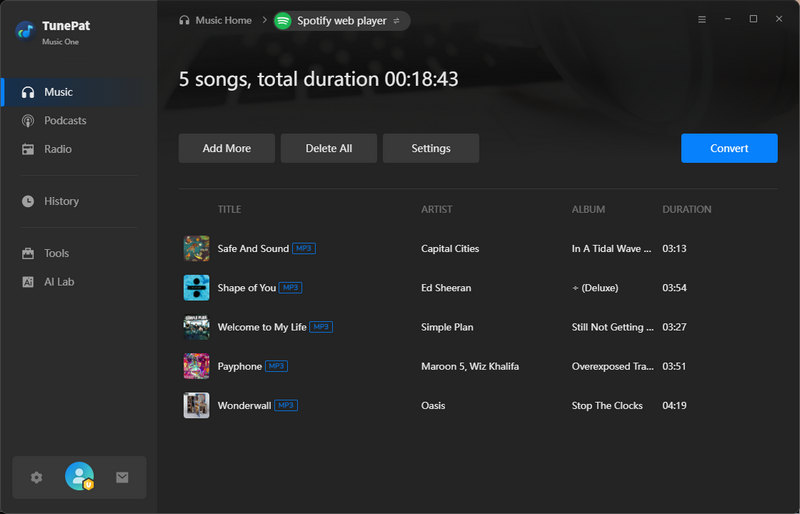Open settings via the gear icon
Viewport: 800px width, 514px height.
pos(36,477)
